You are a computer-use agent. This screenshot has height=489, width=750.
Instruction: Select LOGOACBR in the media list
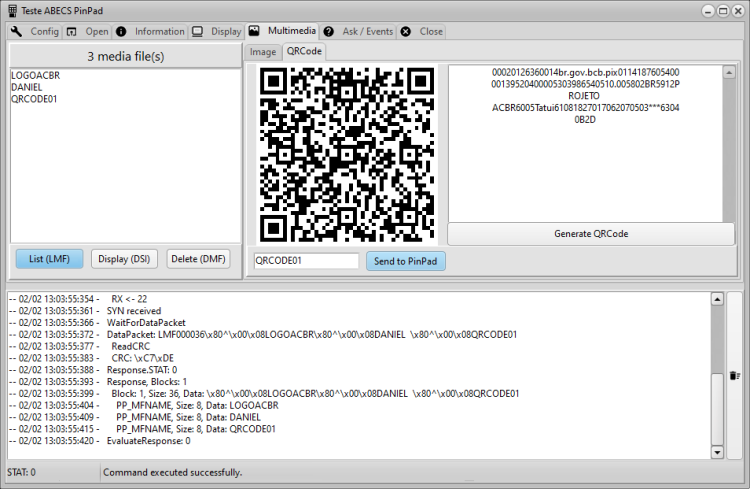pyautogui.click(x=35, y=76)
